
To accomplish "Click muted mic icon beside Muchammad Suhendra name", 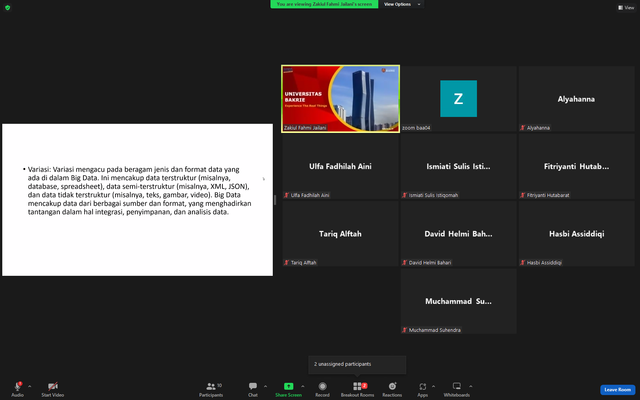I will click(x=404, y=330).
